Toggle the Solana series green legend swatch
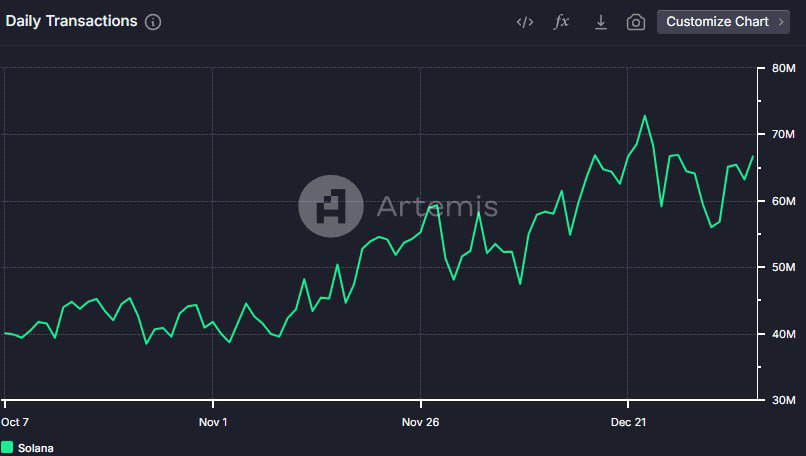The width and height of the screenshot is (806, 456). click(8, 448)
